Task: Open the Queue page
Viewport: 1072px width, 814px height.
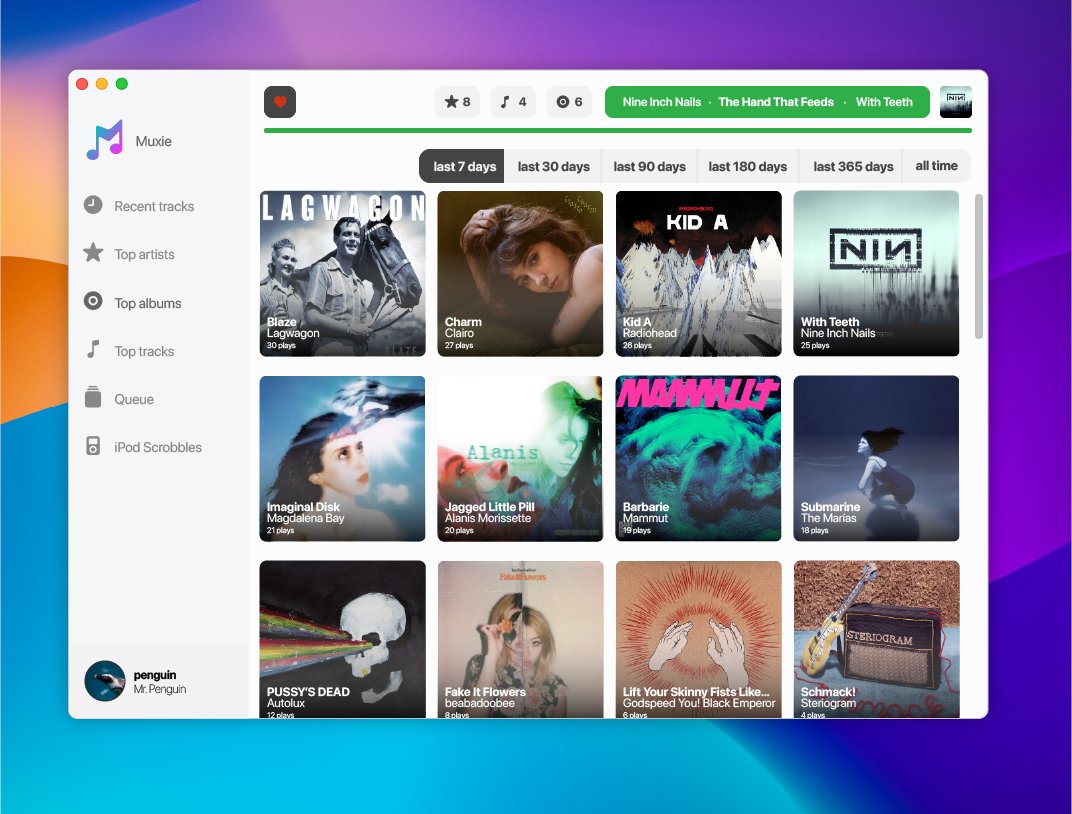Action: pos(134,399)
